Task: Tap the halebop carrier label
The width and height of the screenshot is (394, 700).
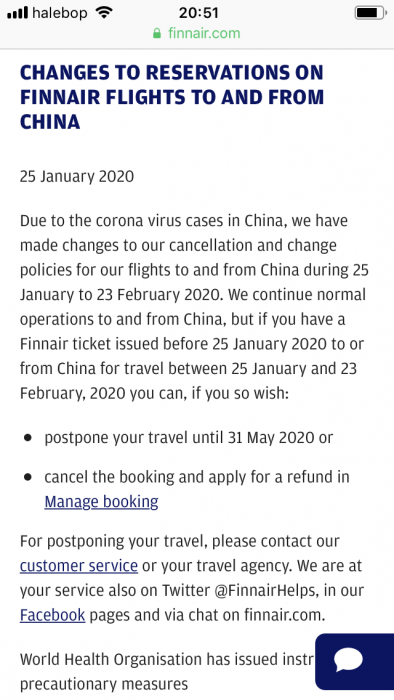Action: tap(59, 12)
